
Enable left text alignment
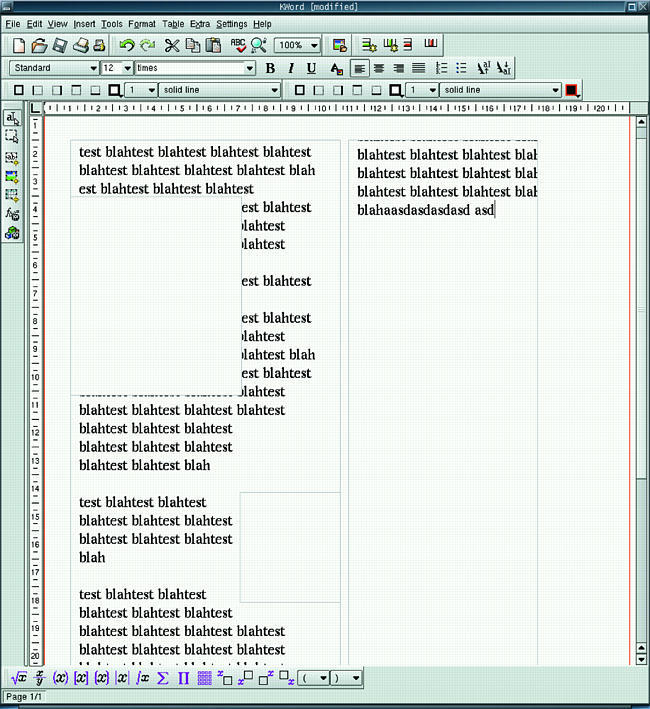point(359,68)
